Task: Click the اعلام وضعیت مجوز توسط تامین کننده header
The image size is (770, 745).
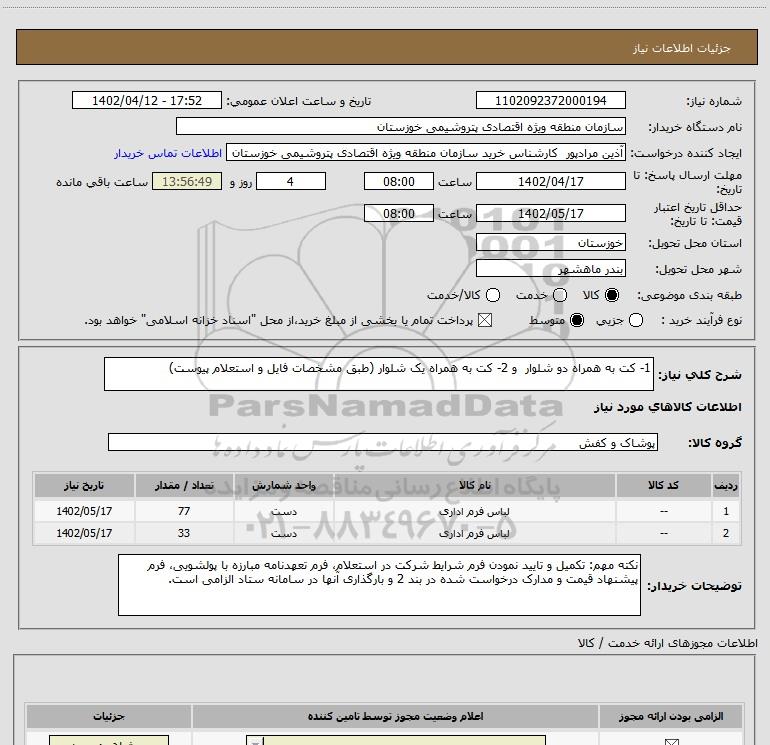Action: pyautogui.click(x=395, y=717)
